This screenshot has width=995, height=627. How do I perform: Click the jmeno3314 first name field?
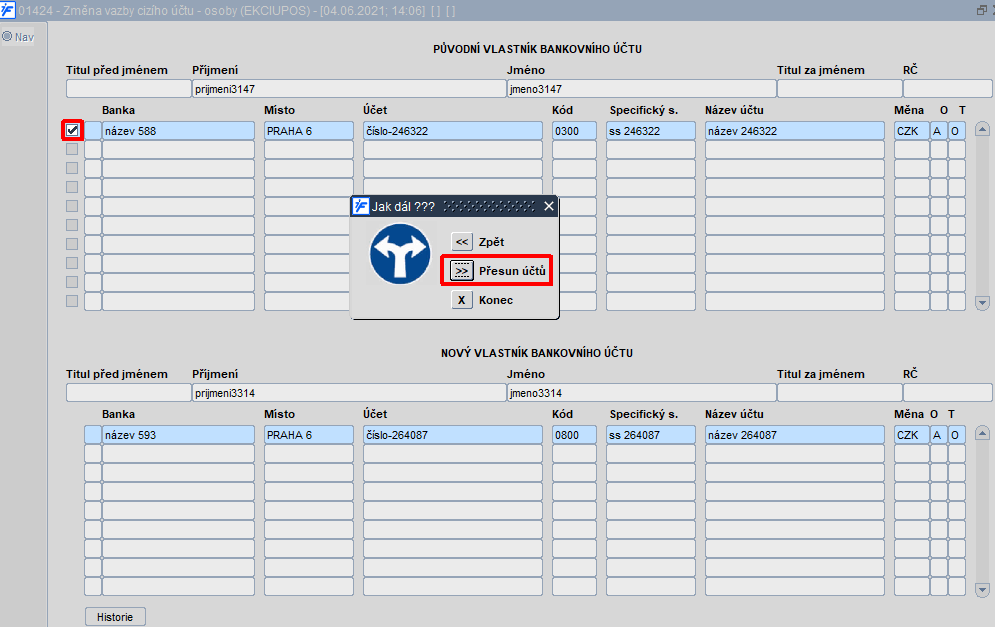(642, 393)
